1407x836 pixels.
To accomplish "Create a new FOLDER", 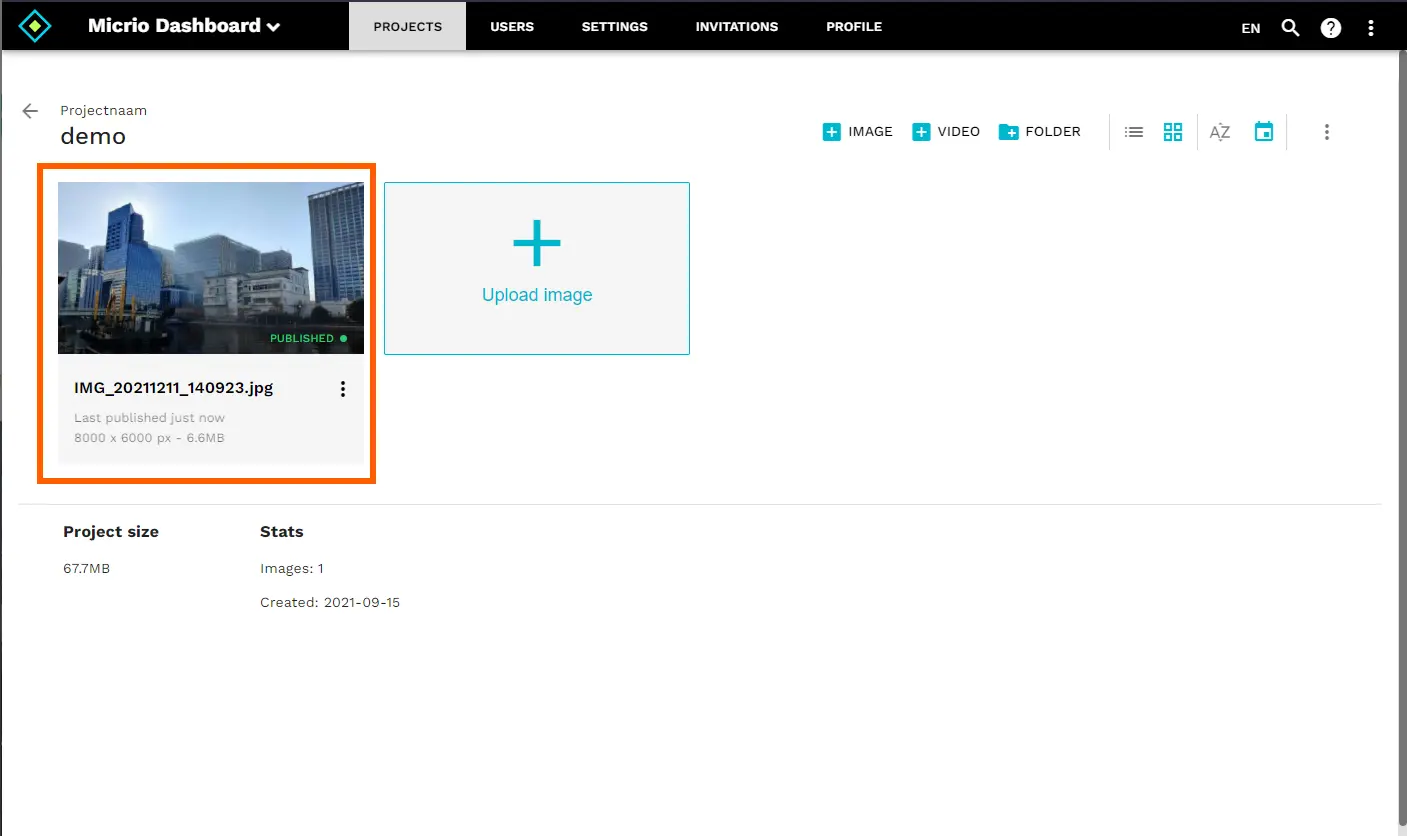I will pos(1039,132).
